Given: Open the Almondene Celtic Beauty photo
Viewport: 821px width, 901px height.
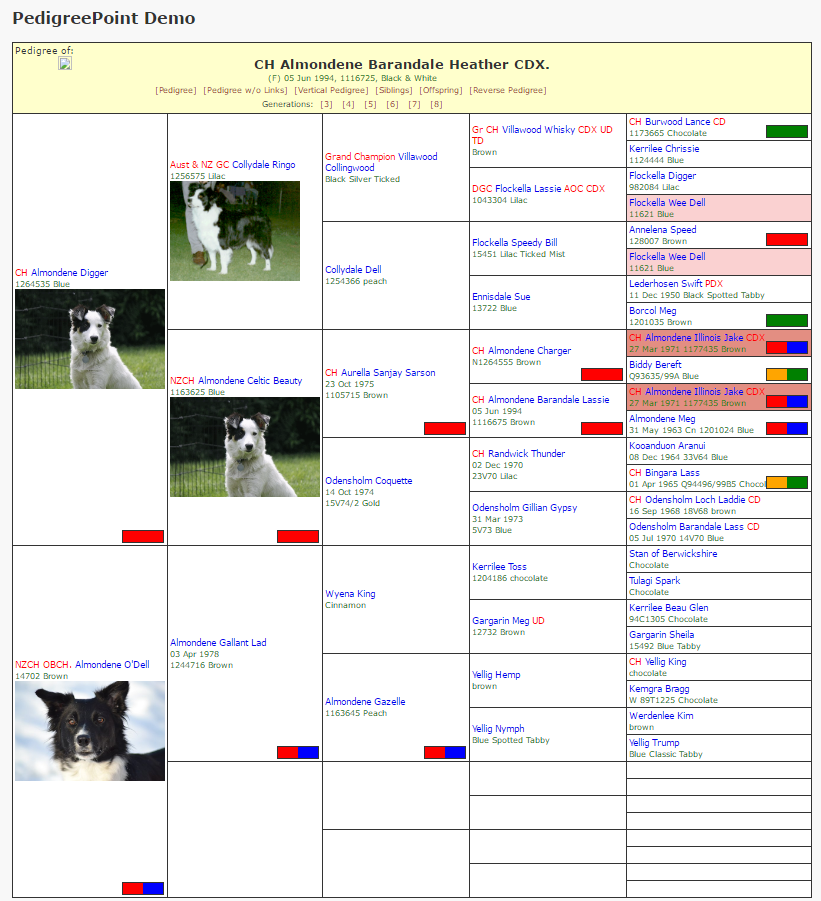Looking at the screenshot, I should 245,447.
